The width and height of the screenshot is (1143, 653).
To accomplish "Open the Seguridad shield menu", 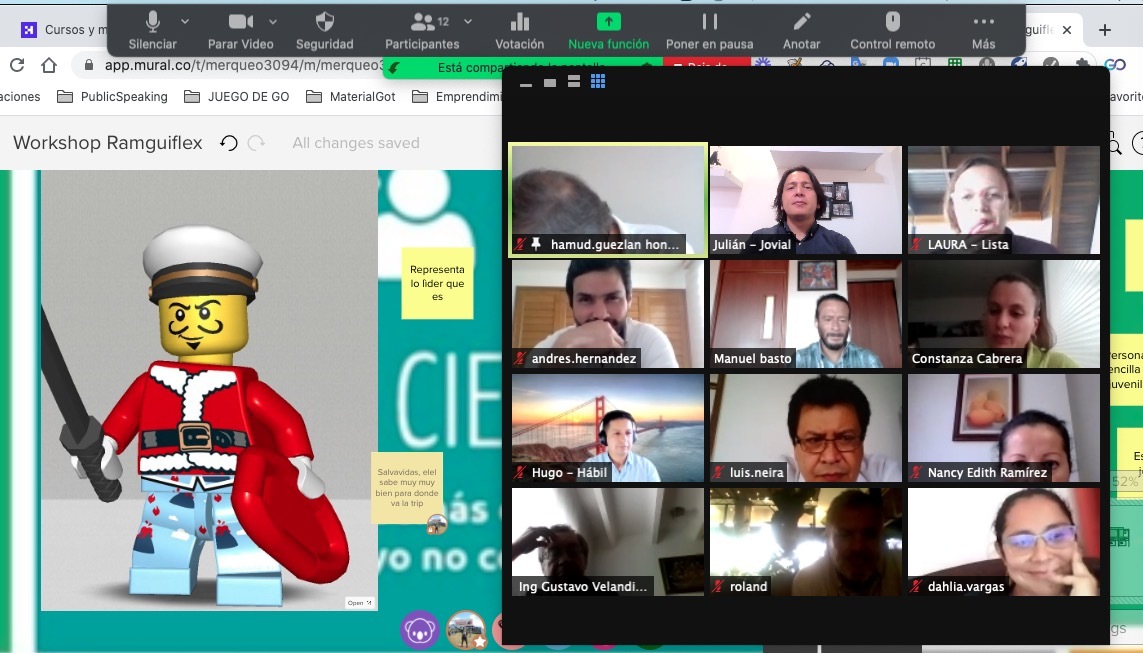I will 324,31.
